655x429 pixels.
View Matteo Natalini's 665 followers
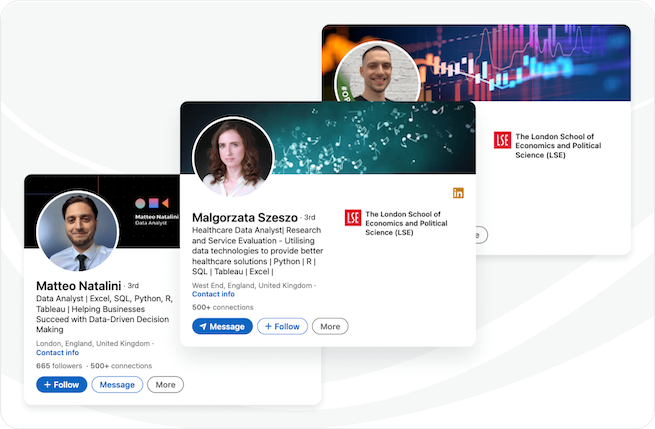57,367
